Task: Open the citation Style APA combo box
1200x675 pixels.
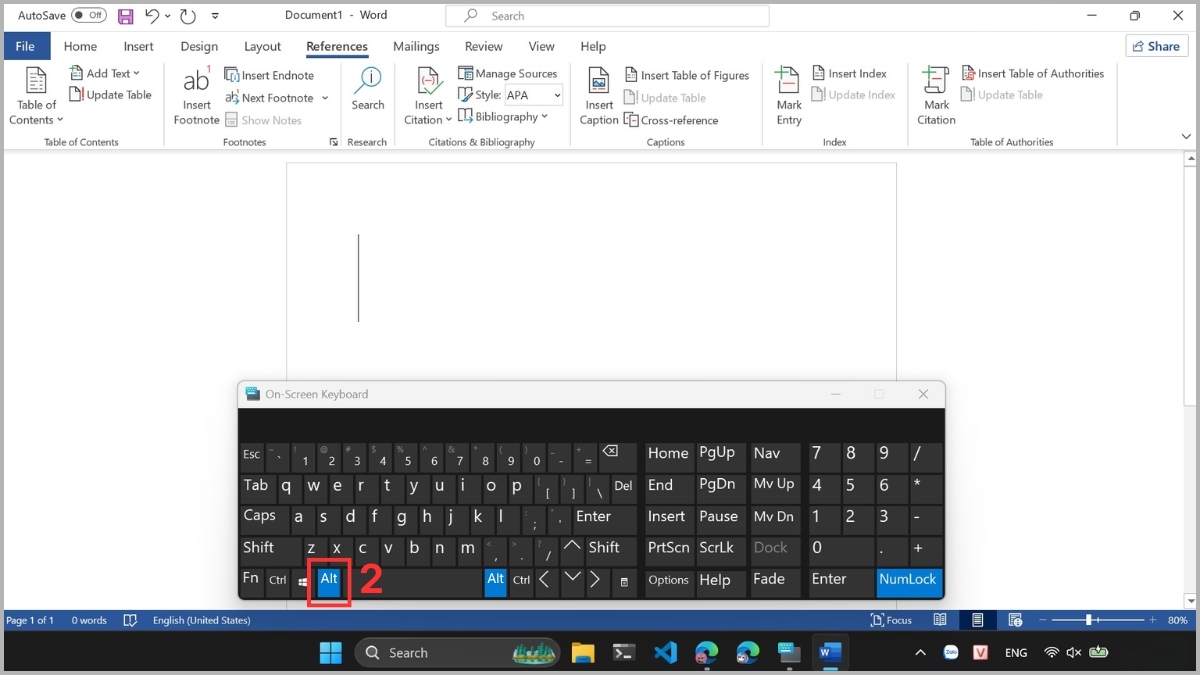Action: click(533, 95)
